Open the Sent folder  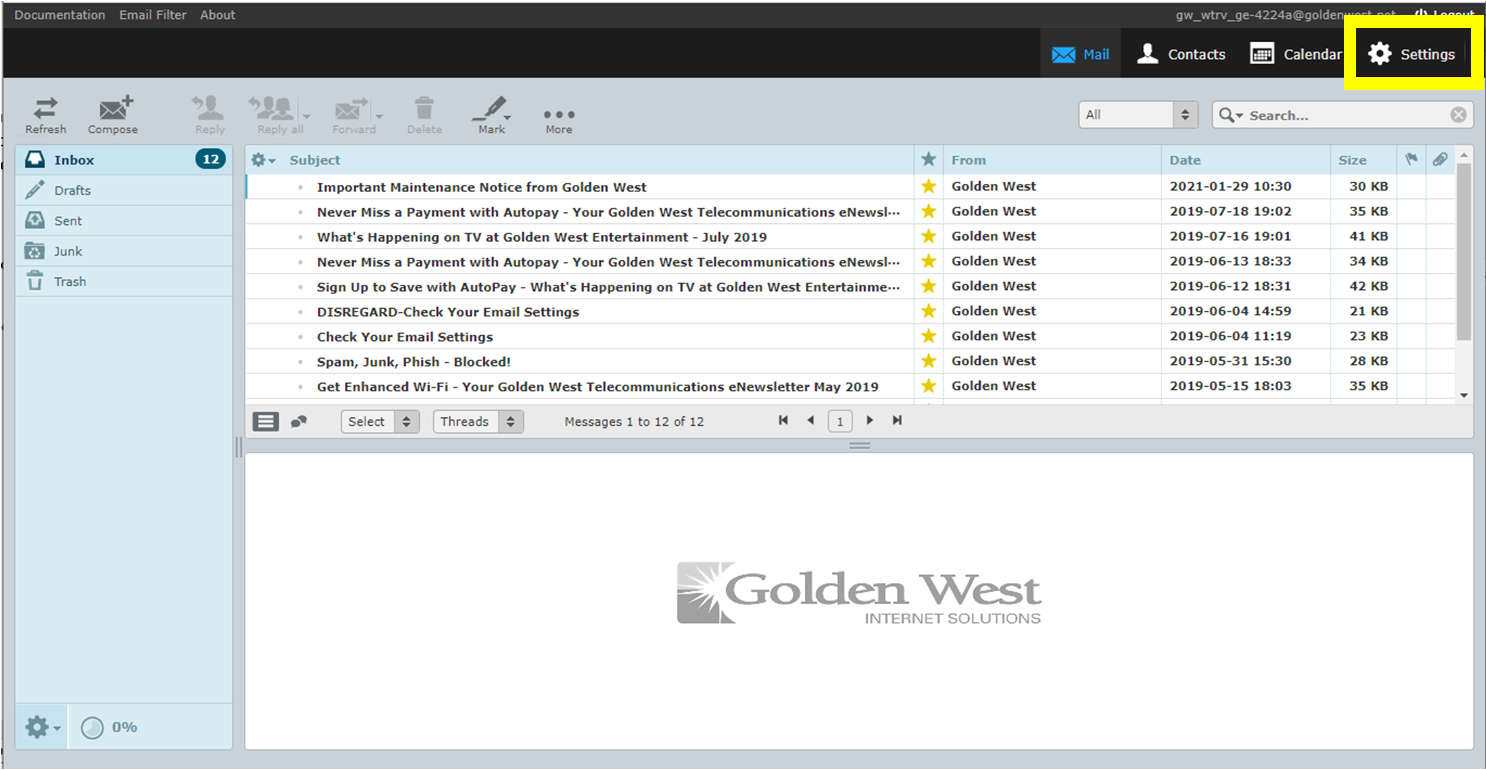pyautogui.click(x=124, y=221)
